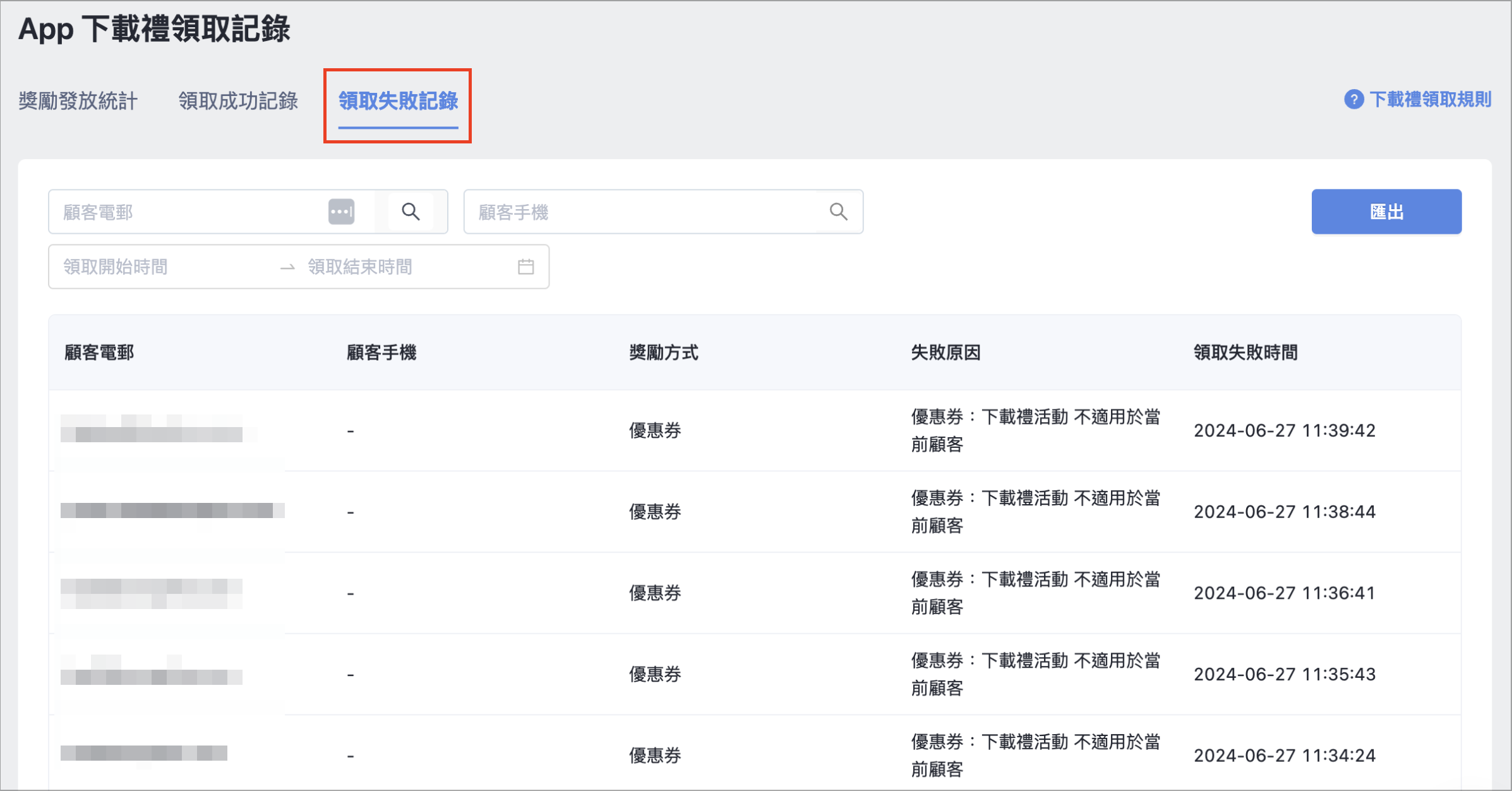Open the 獎勵發放統計 tab

(78, 101)
